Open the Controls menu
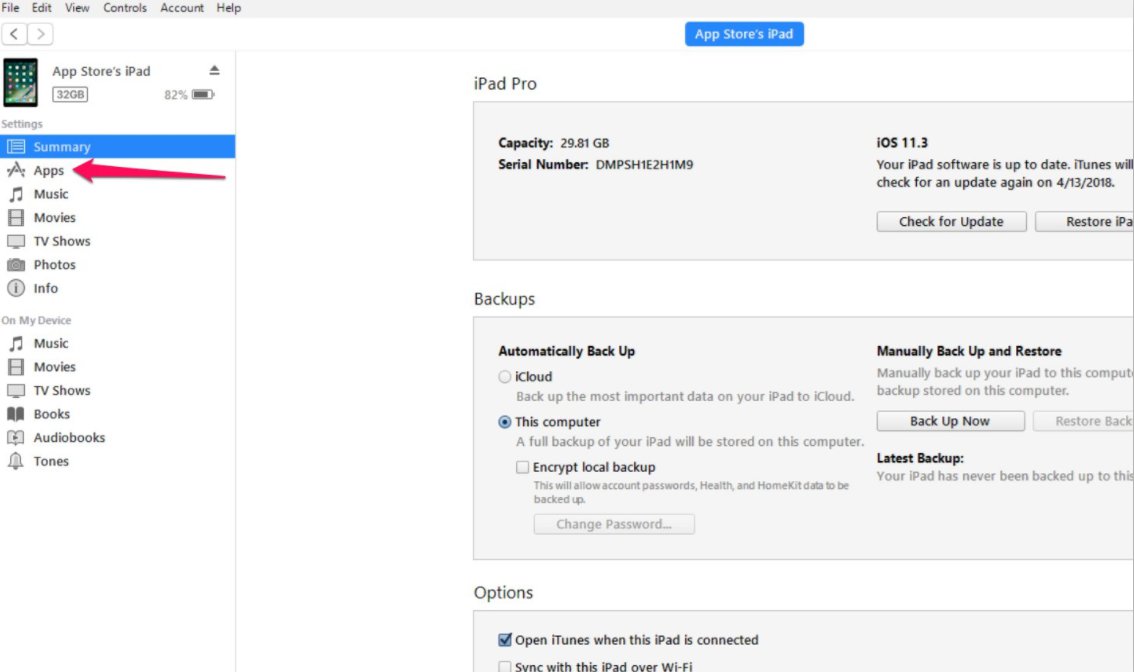The height and width of the screenshot is (672, 1134). 124,8
